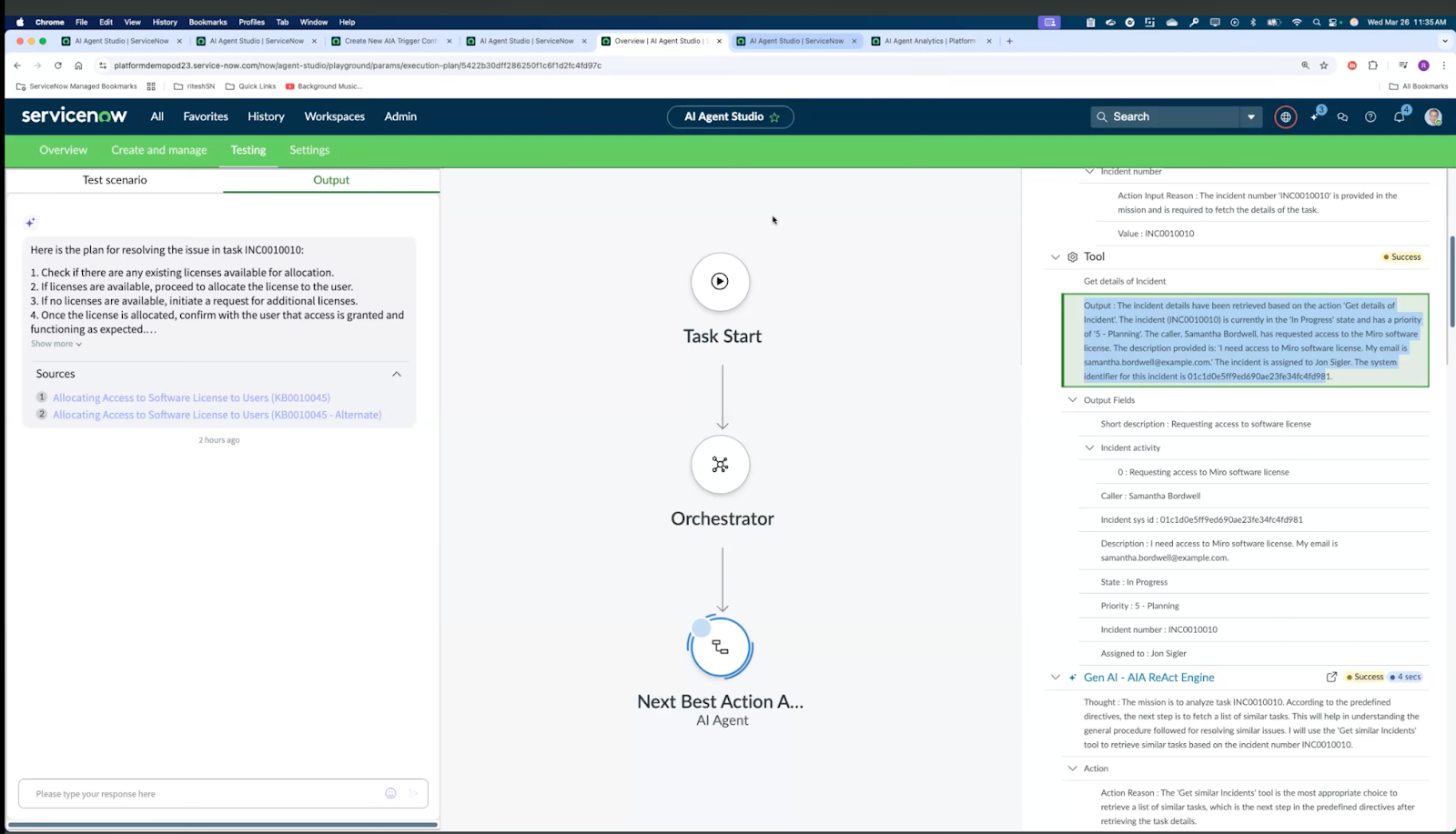Open the All menu in ServiceNow header
This screenshot has width=1456, height=834.
pos(157,116)
